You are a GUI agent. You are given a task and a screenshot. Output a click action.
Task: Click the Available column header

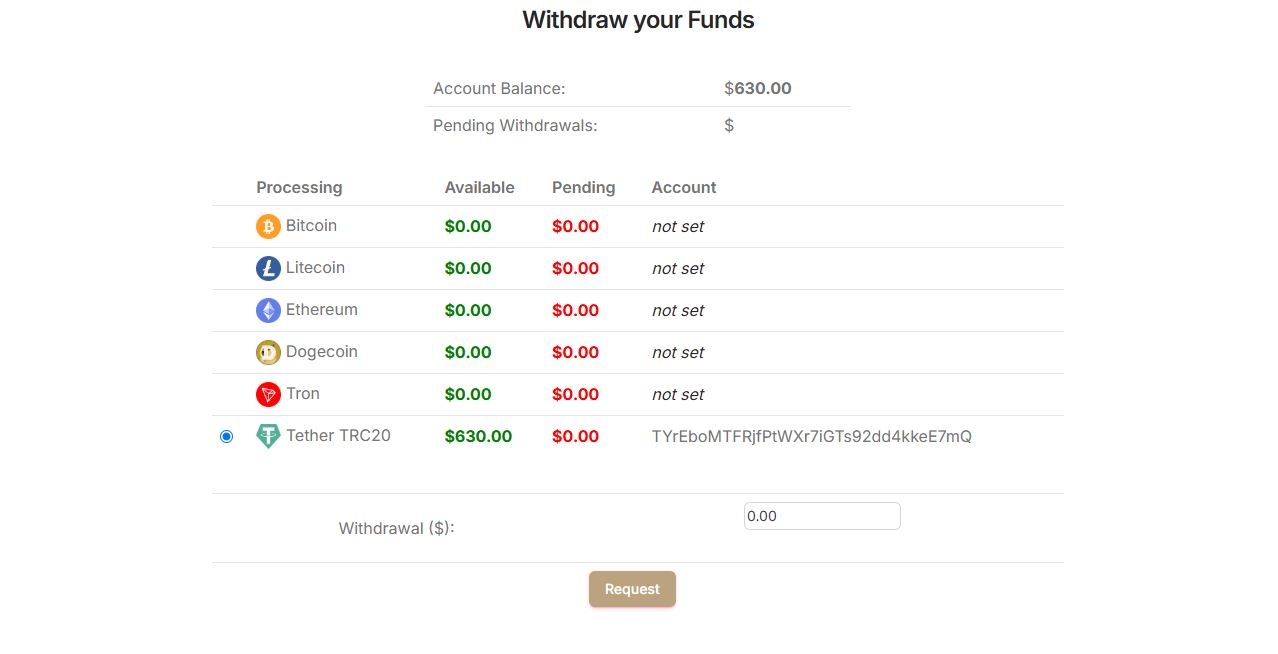480,187
